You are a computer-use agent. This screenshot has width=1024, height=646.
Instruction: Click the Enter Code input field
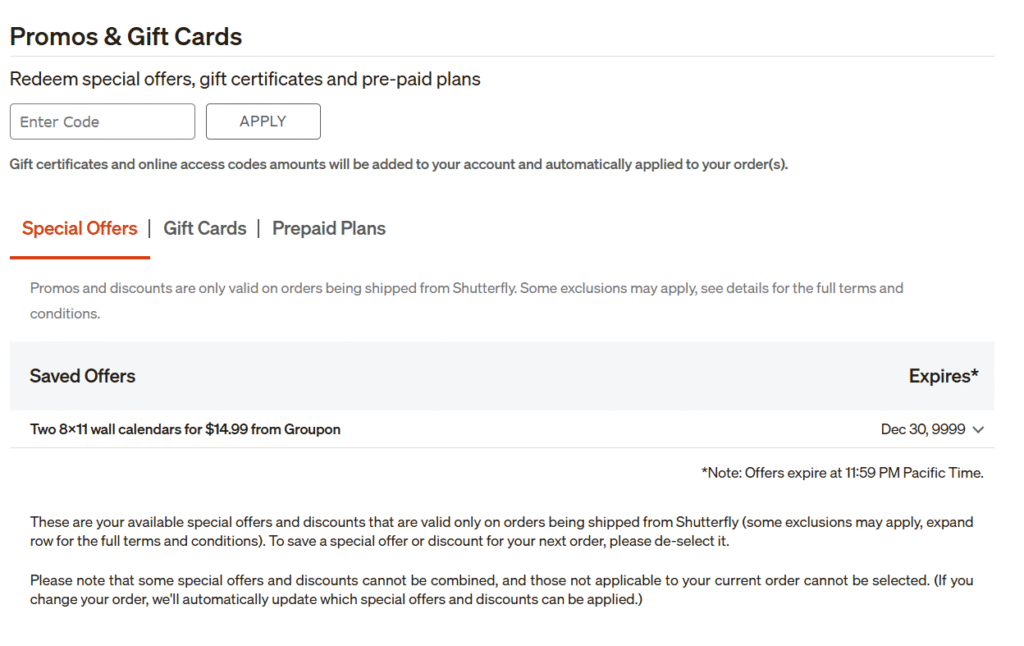pyautogui.click(x=102, y=122)
